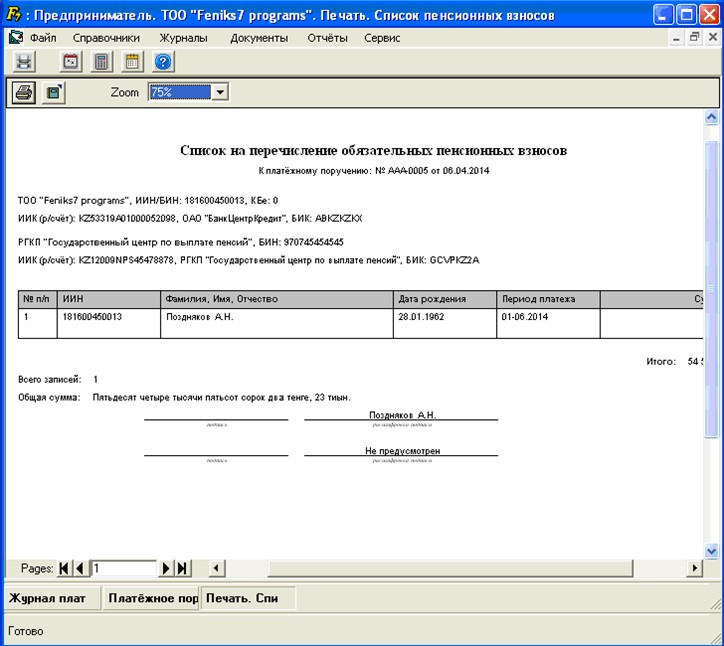Switch to the Платёжное пор tab
The image size is (724, 646).
(152, 599)
